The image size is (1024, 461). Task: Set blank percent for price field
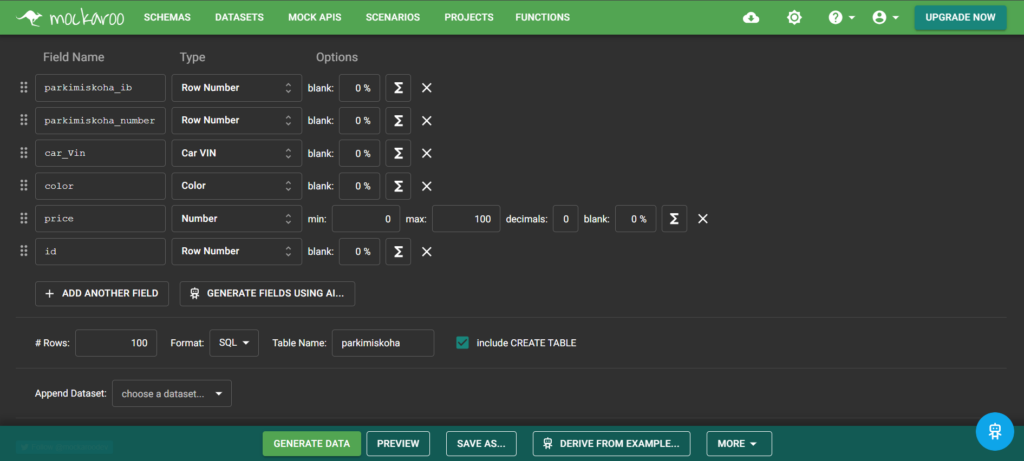[635, 219]
